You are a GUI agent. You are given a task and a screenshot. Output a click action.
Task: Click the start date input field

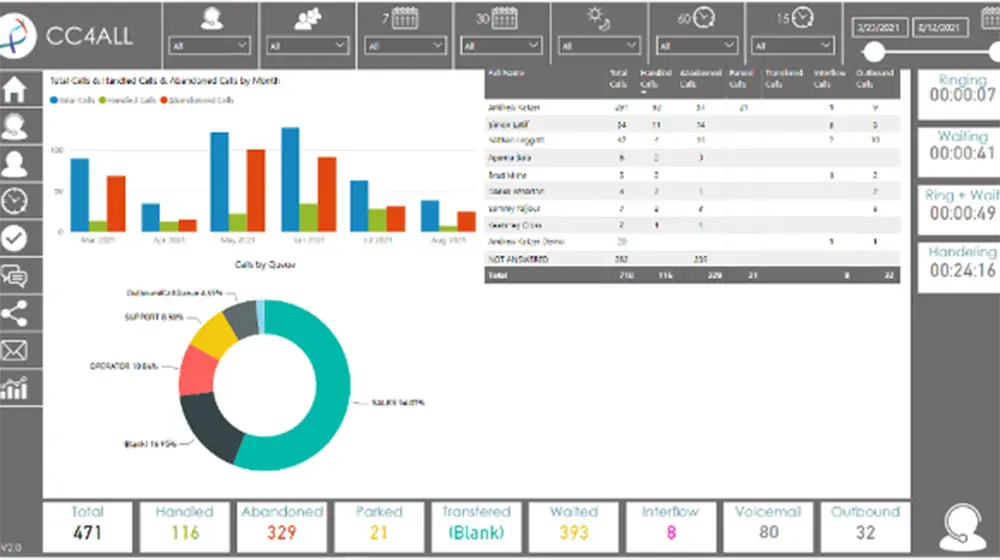(x=878, y=28)
